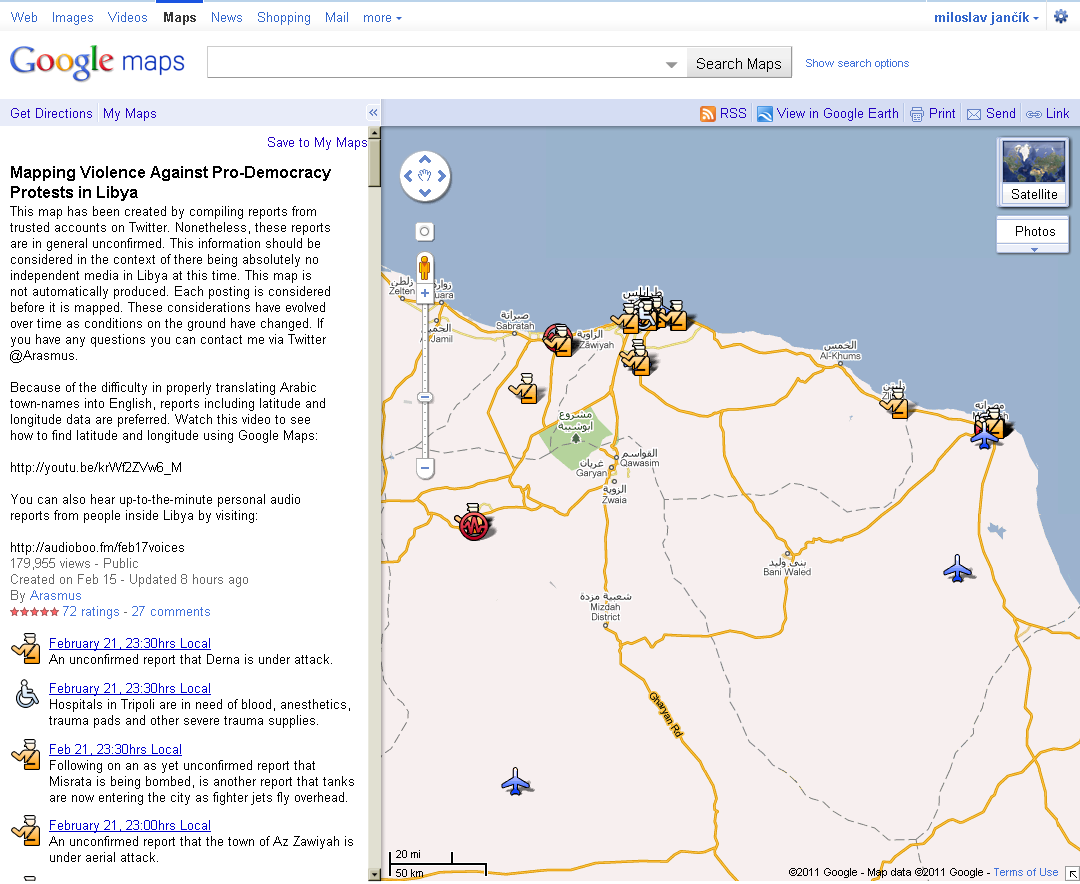Save this map to My Maps
This screenshot has width=1080, height=884.
point(317,143)
